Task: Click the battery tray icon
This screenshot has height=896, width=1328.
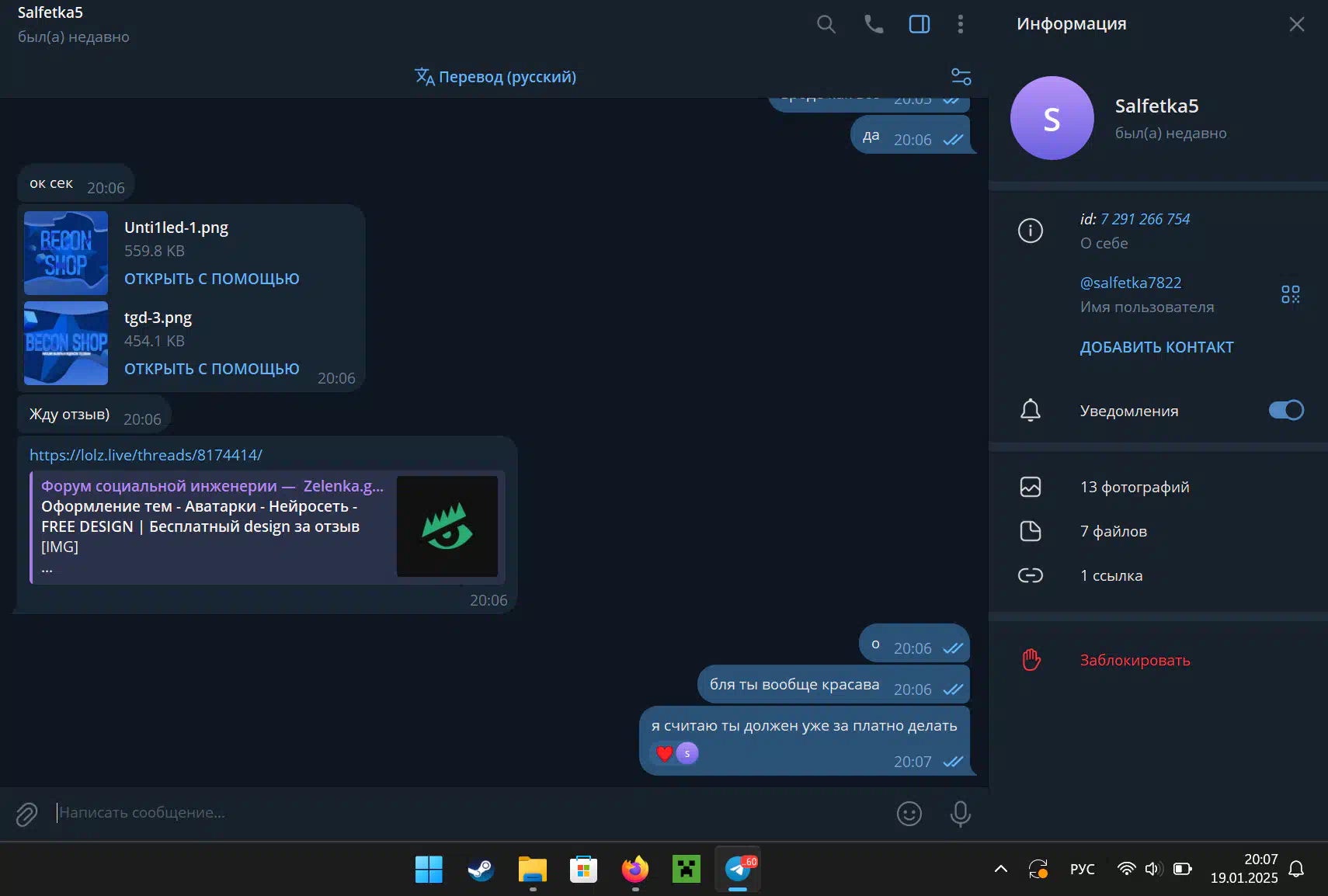Action: point(1182,869)
